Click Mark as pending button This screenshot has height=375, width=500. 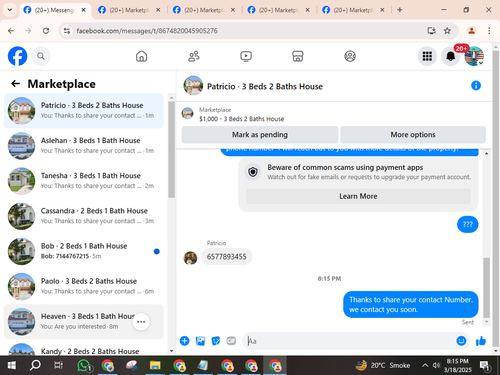coord(260,135)
